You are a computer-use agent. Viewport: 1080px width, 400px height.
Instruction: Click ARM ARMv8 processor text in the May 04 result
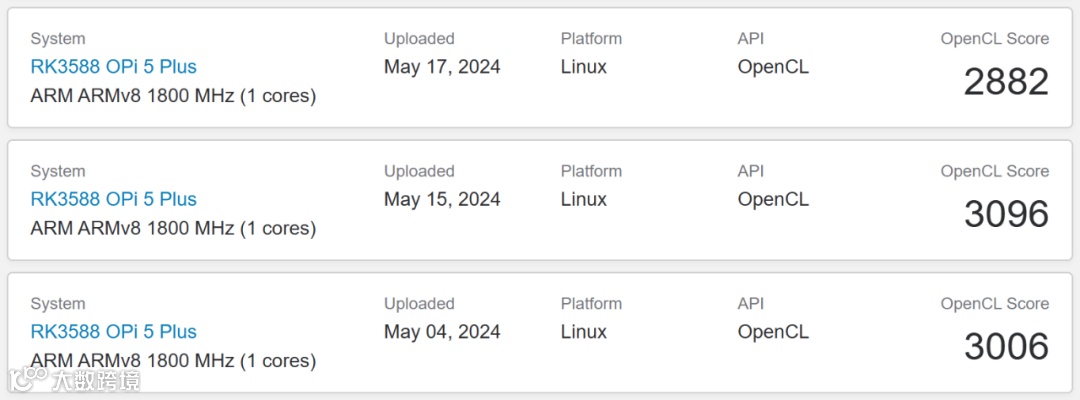(173, 360)
